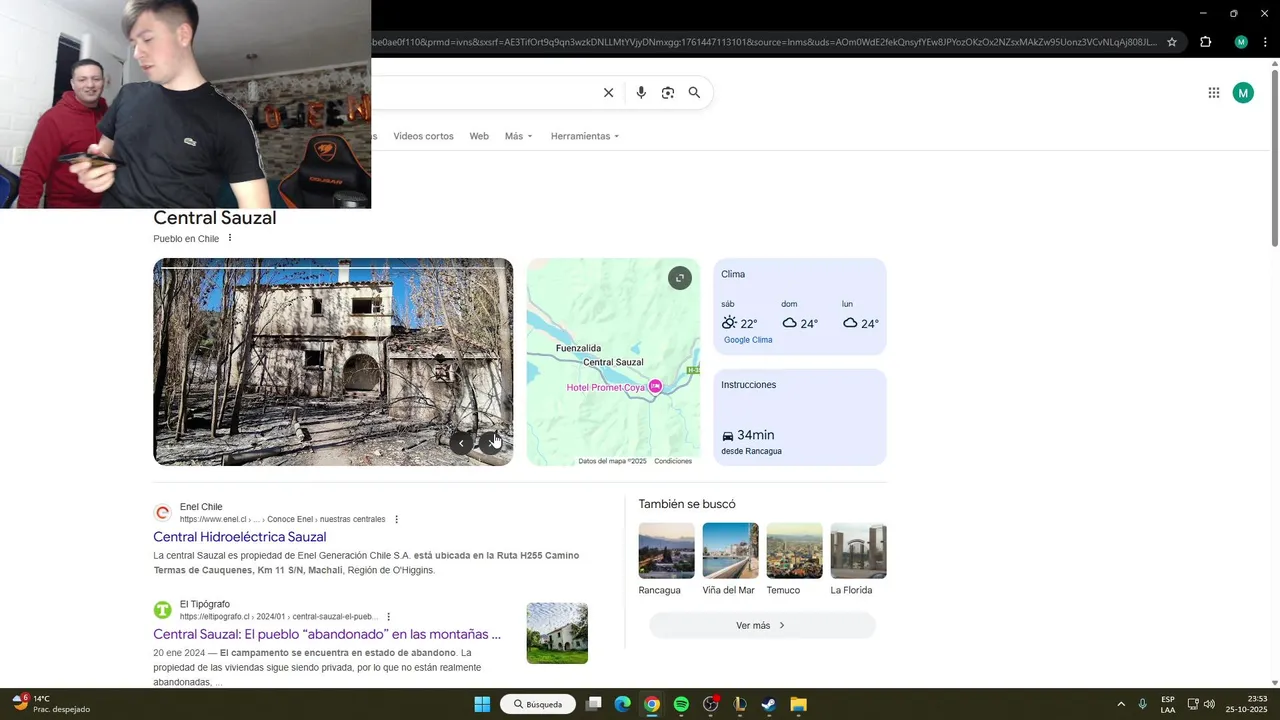Expand Ver más under También se buscó
Screen dimensions: 1280x720
pyautogui.click(x=762, y=625)
